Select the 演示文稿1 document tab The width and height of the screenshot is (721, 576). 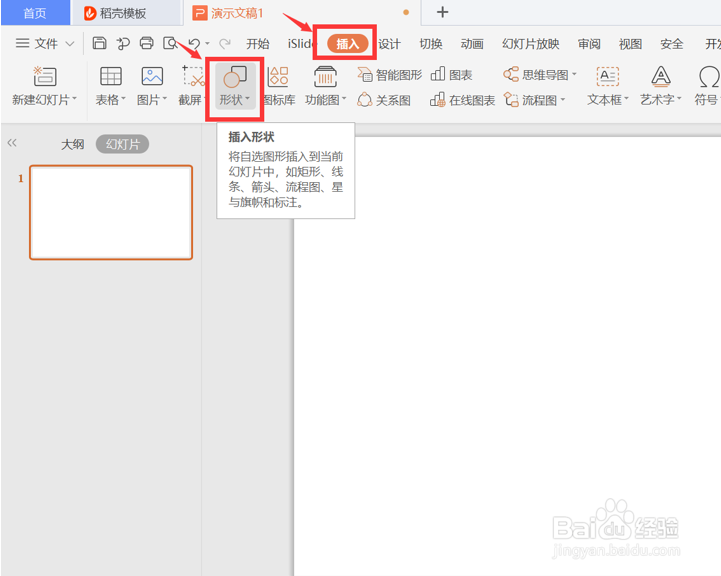[x=302, y=13]
